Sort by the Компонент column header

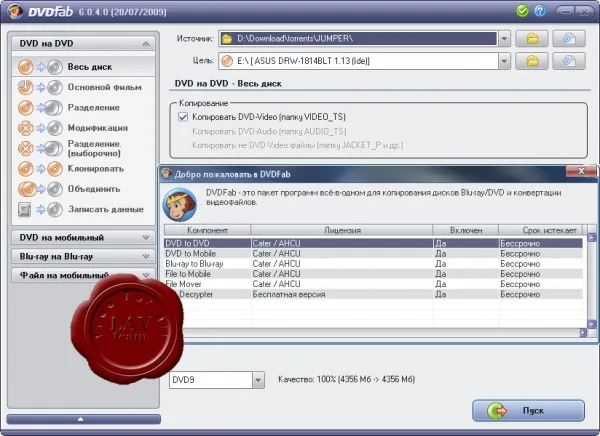pyautogui.click(x=207, y=230)
